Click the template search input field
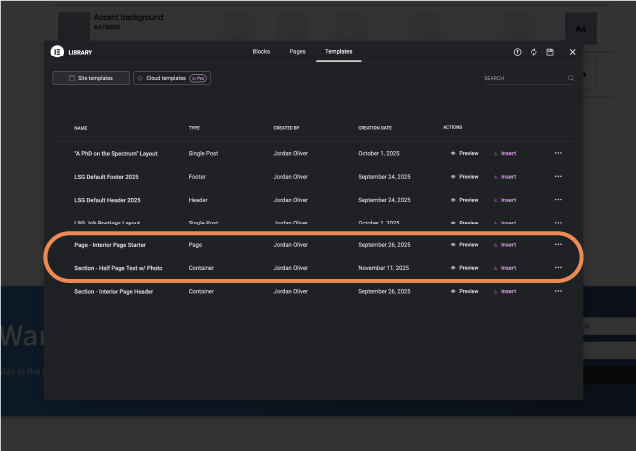This screenshot has width=636, height=451. point(523,78)
